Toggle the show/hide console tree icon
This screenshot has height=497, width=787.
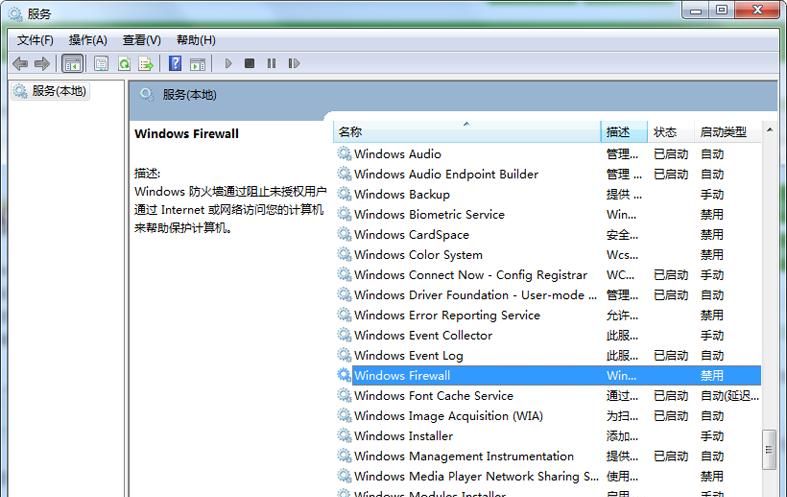(x=72, y=64)
